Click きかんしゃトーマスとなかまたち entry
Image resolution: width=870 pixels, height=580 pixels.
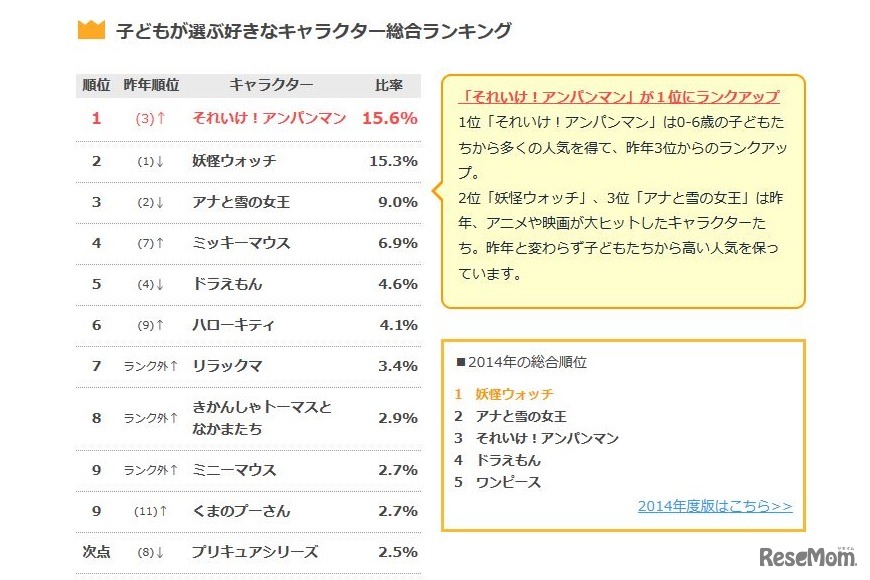click(x=262, y=417)
